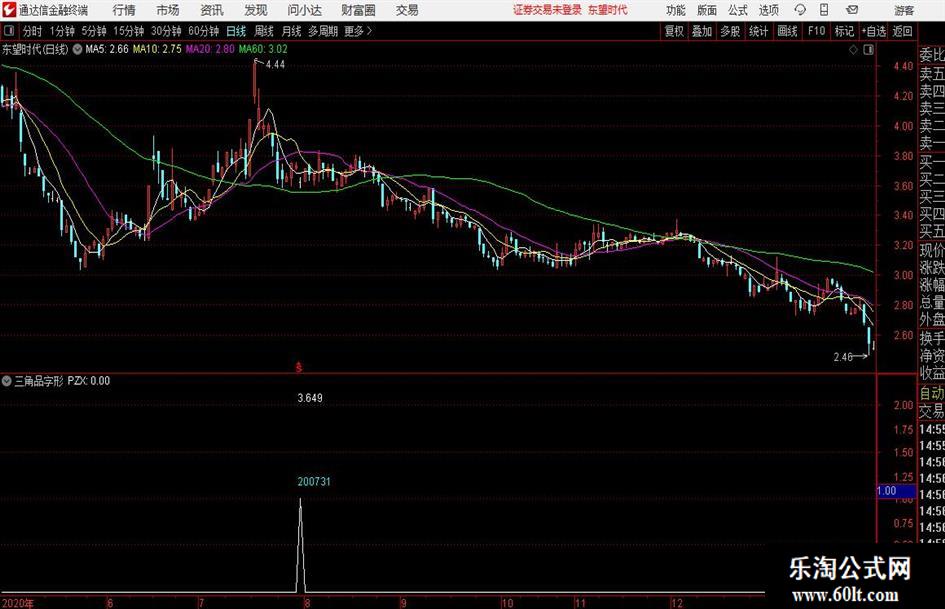Image resolution: width=945 pixels, height=609 pixels.
Task: Click the 统计 statistics toolbar button
Action: click(758, 31)
